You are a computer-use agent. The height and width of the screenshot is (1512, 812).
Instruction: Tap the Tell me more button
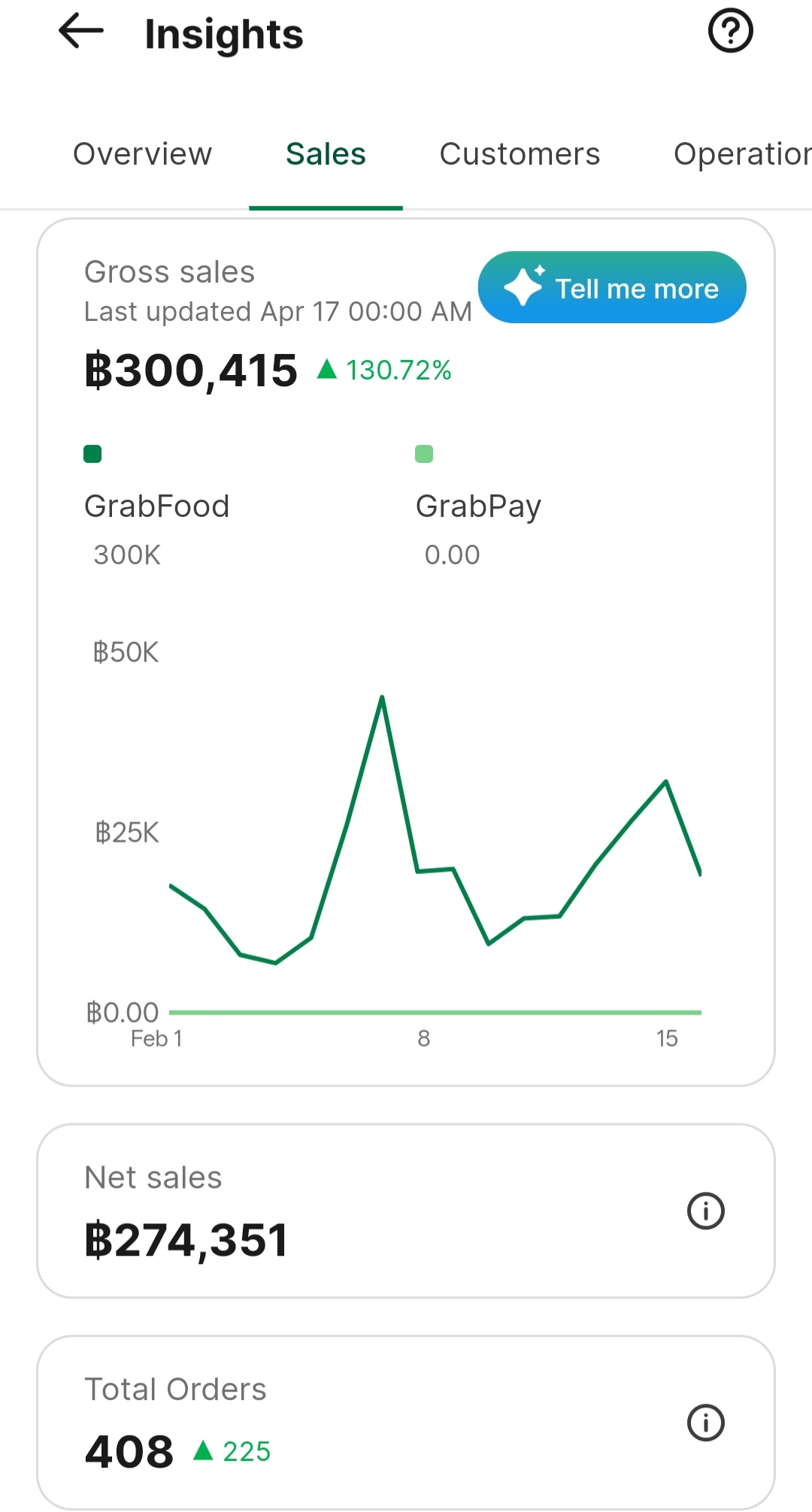pyautogui.click(x=612, y=287)
